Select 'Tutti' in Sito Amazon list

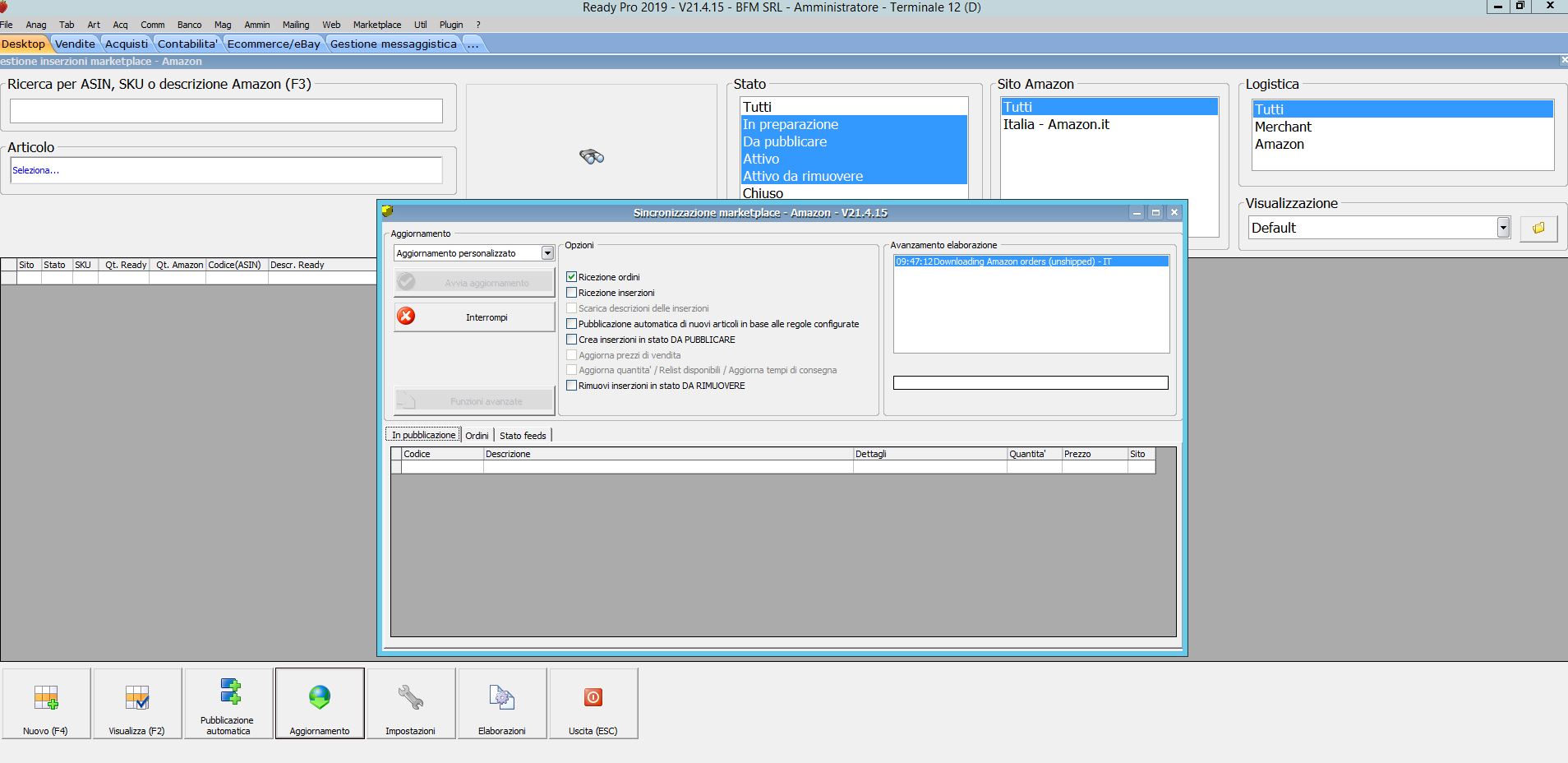[x=1109, y=107]
